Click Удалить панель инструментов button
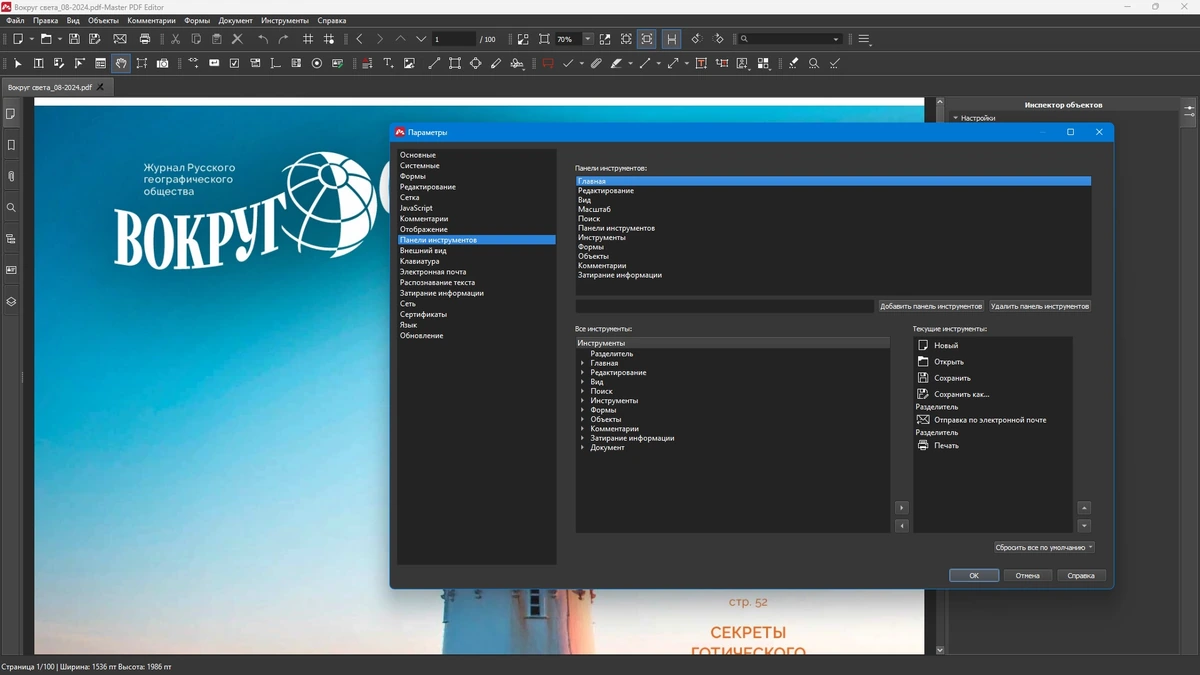The height and width of the screenshot is (675, 1200). (x=1040, y=306)
